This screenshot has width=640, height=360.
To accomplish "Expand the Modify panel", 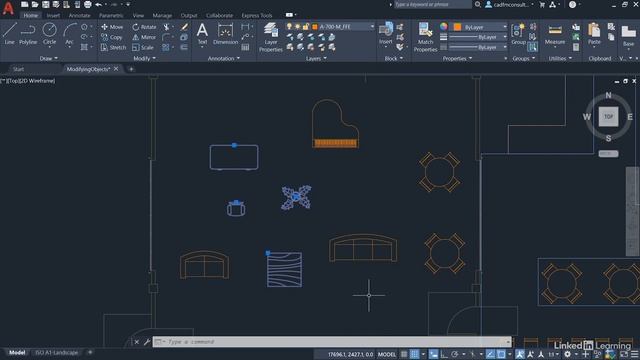I will tap(144, 58).
